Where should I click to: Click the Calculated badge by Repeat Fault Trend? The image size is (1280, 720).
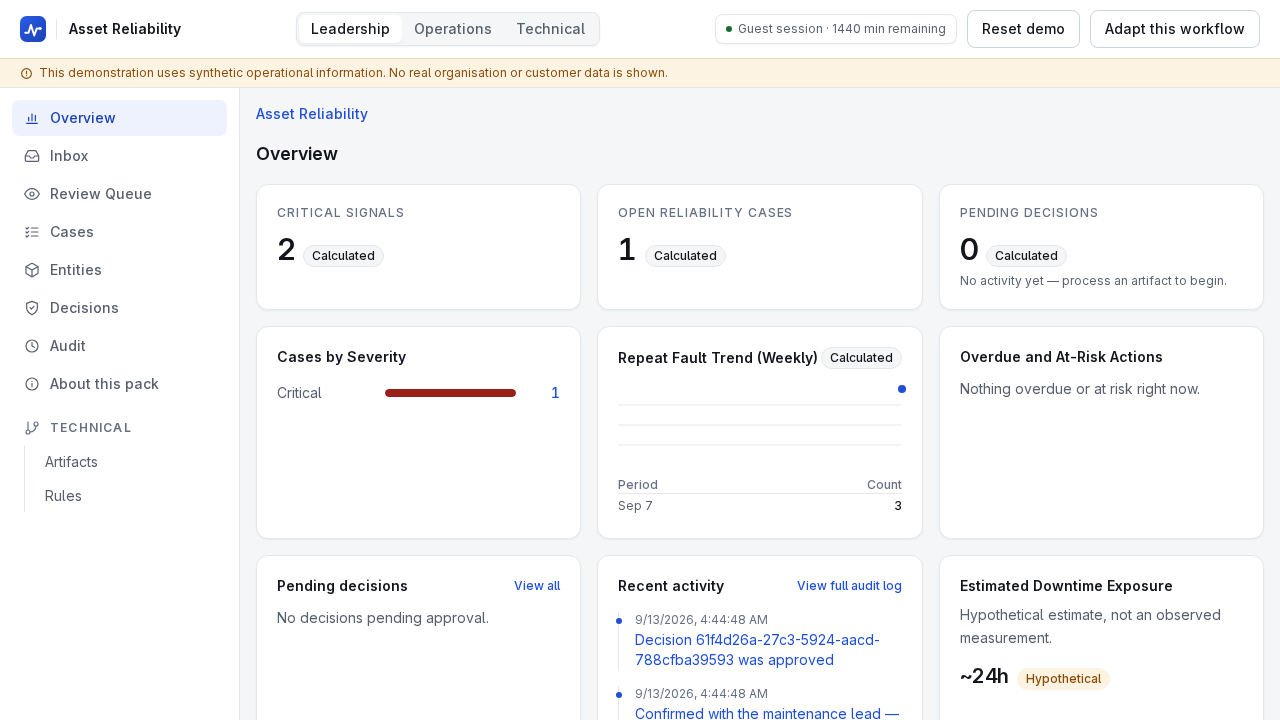click(x=861, y=358)
